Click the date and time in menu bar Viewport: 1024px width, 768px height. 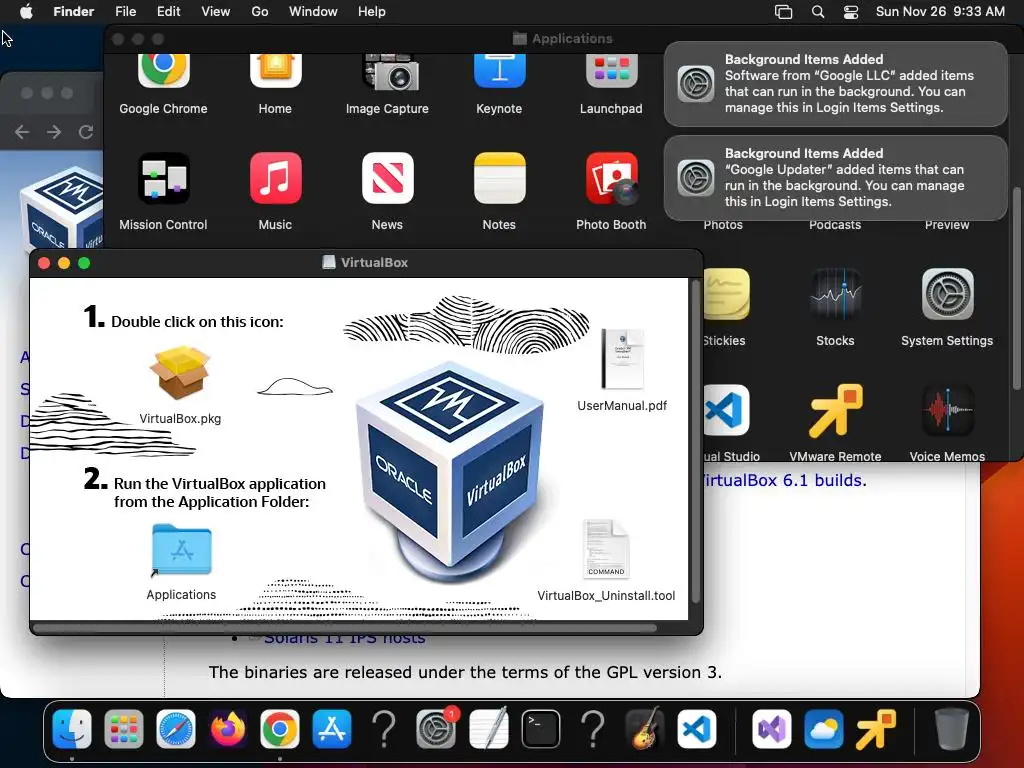coord(940,12)
